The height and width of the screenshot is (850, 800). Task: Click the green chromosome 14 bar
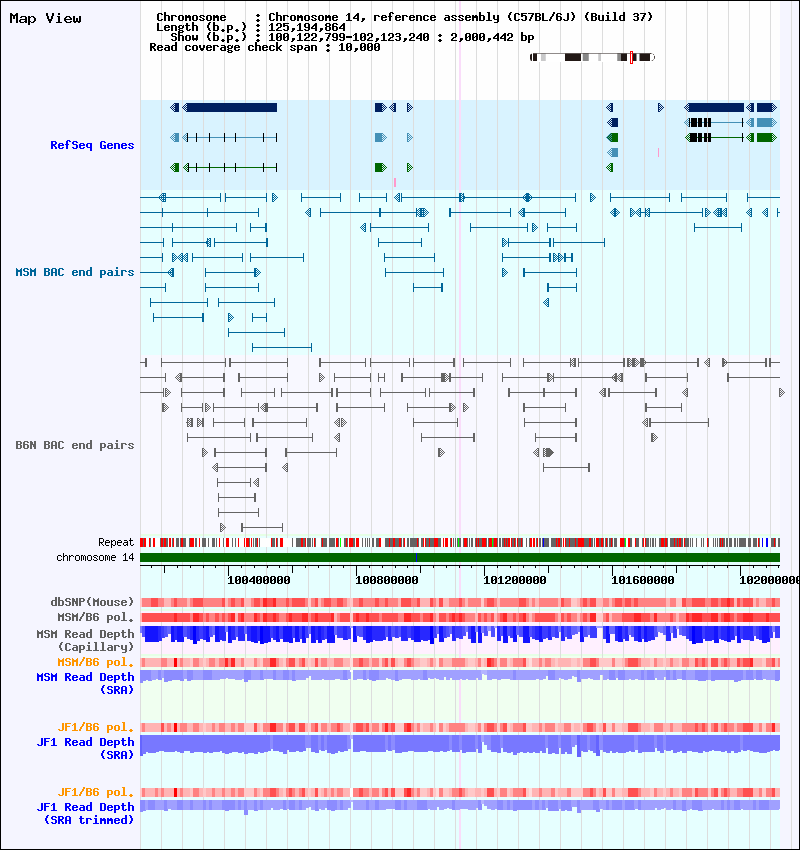(x=460, y=557)
